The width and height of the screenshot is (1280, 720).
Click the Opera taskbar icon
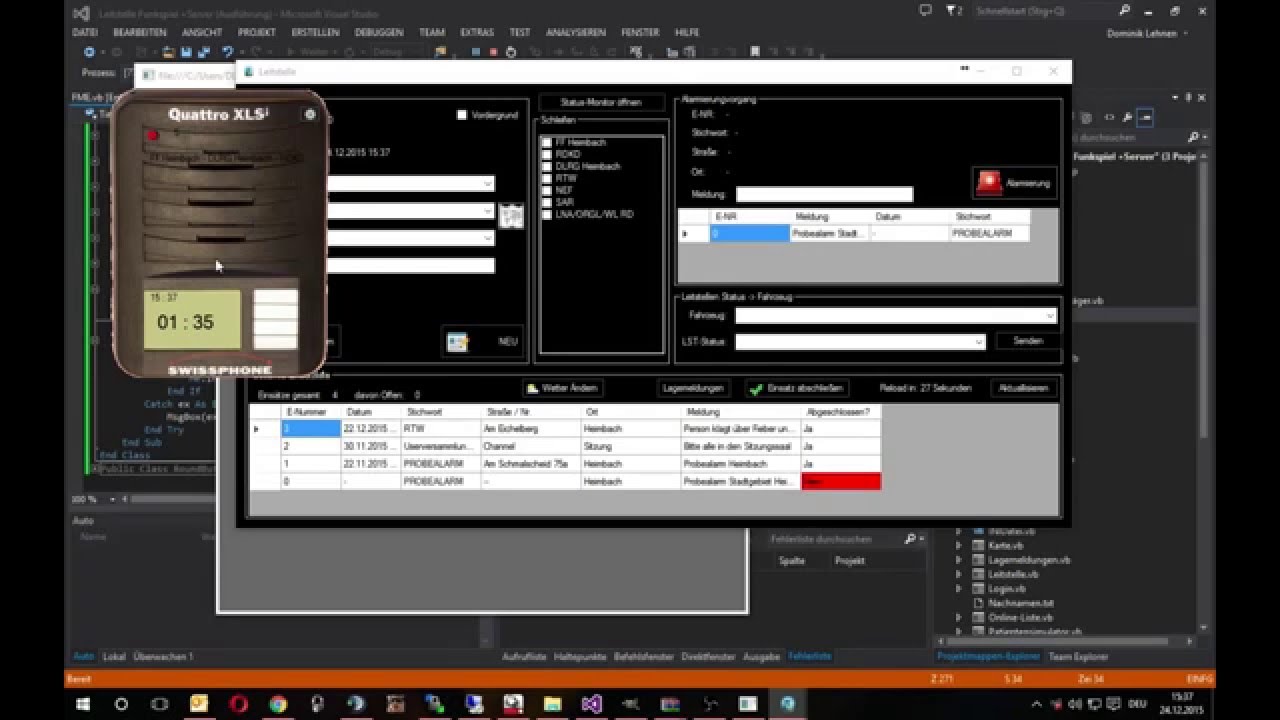click(238, 704)
